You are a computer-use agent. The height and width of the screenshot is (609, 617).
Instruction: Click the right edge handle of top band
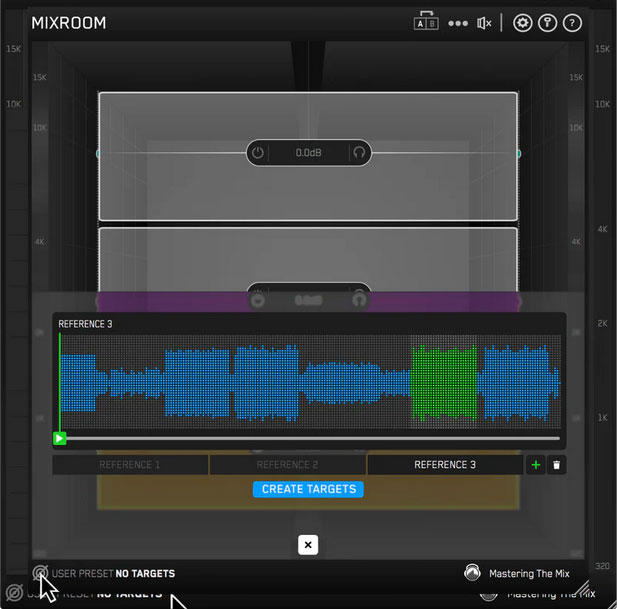pos(519,153)
